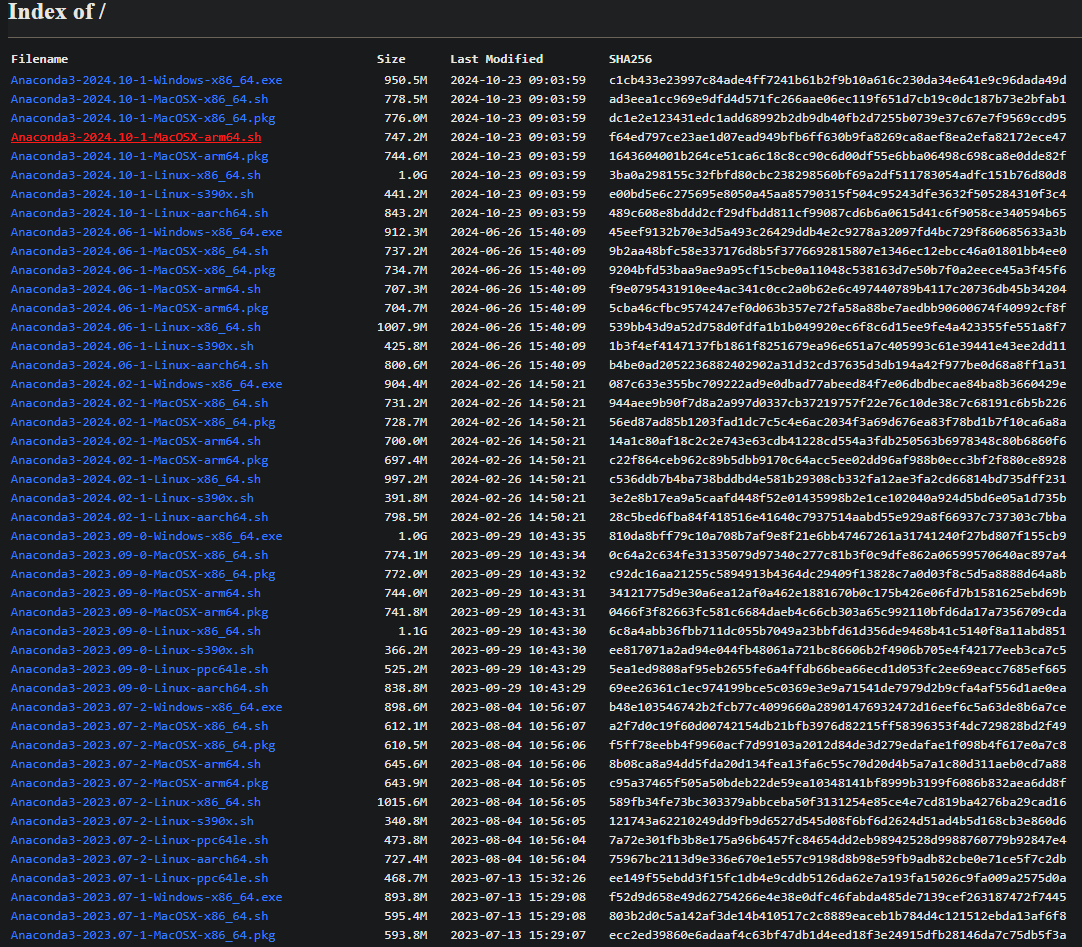The height and width of the screenshot is (947, 1082).
Task: Open Anaconda3-2024.06-1-Linux-s390x.sh link
Action: click(132, 346)
